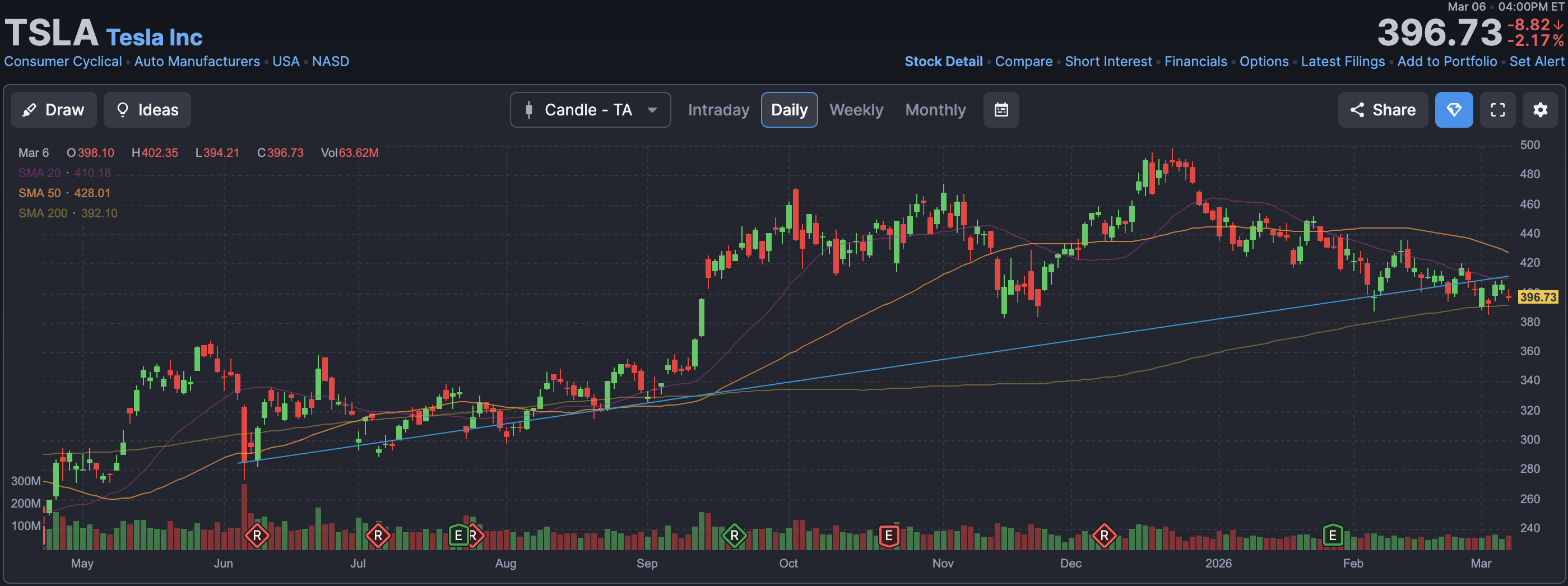The width and height of the screenshot is (1568, 586).
Task: Open the Stock Detail link
Action: click(944, 62)
